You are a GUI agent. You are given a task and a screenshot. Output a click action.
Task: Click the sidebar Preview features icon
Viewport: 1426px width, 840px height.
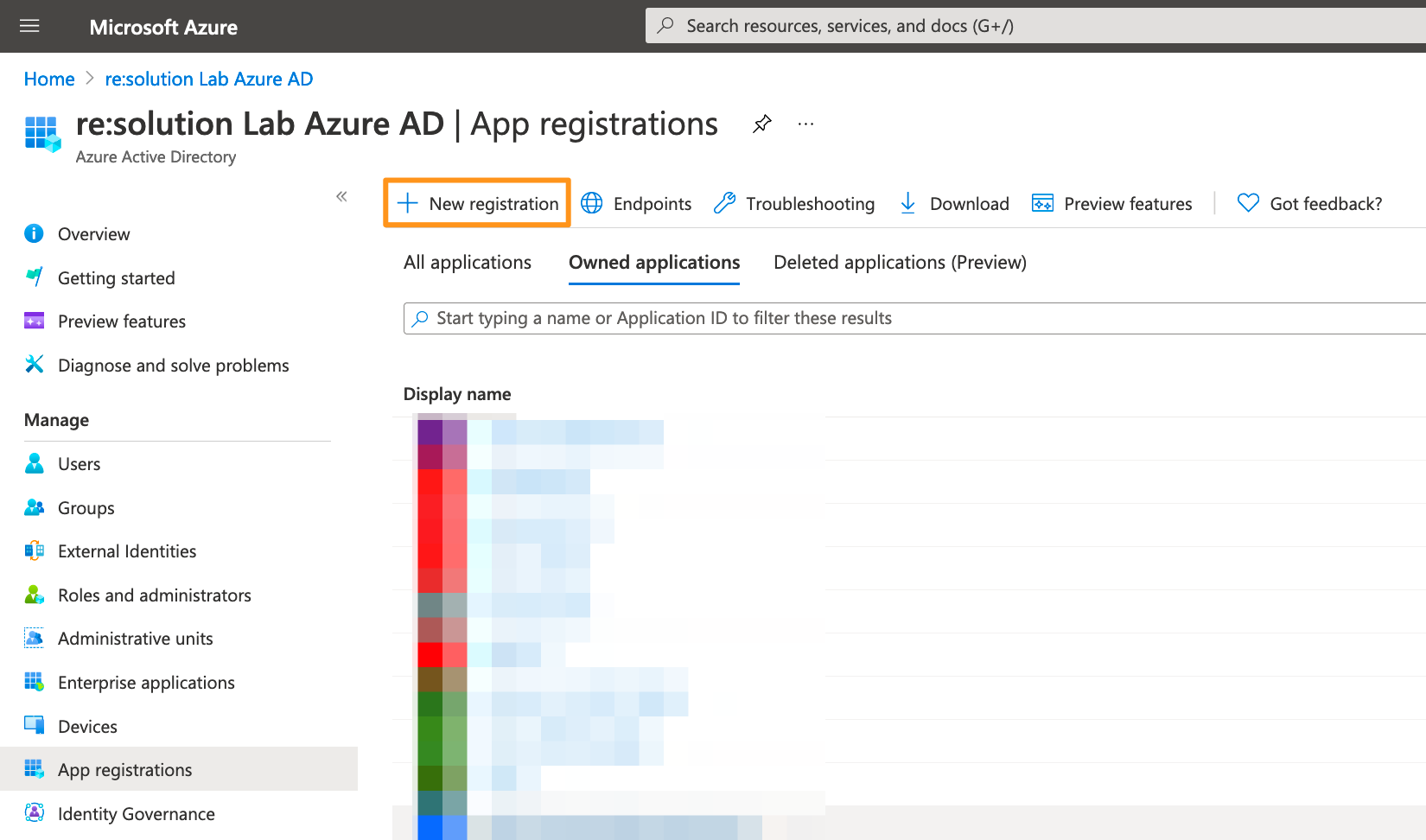(x=34, y=321)
